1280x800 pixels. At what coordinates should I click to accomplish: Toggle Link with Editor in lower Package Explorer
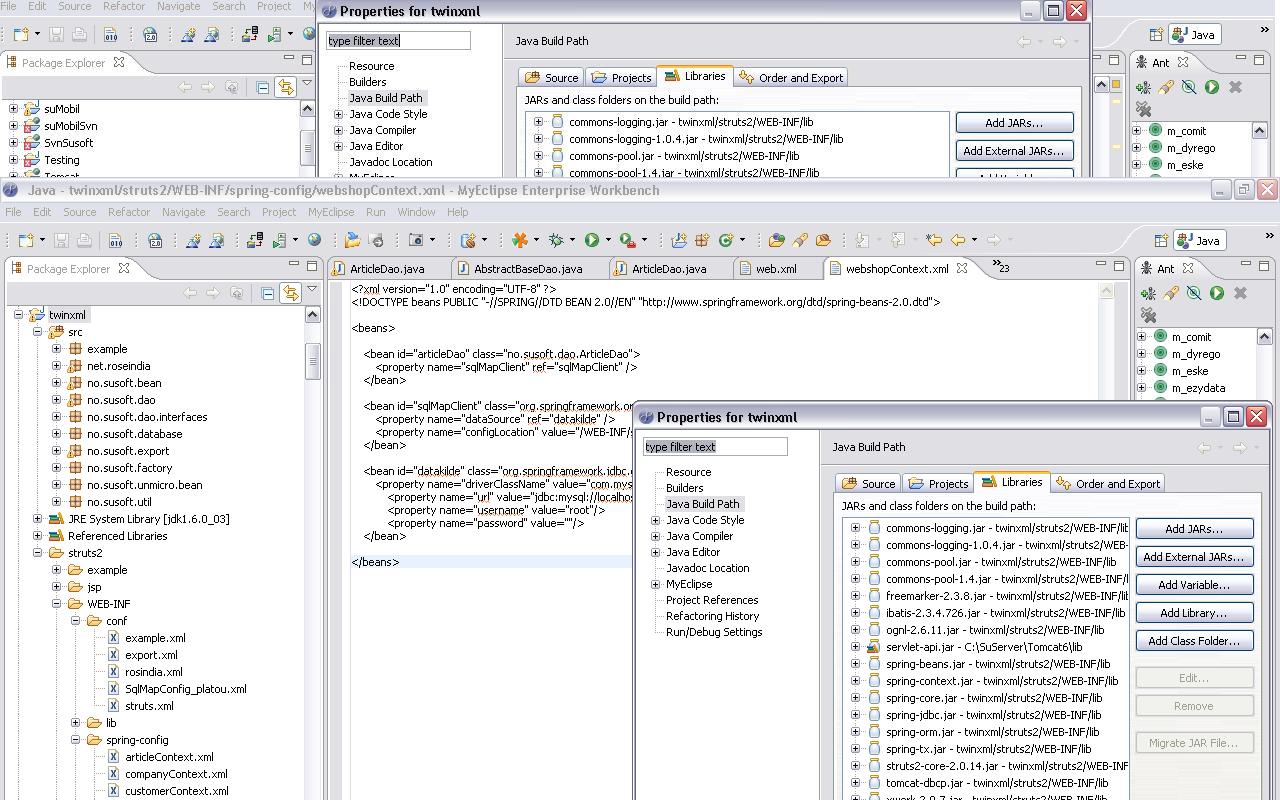[290, 293]
